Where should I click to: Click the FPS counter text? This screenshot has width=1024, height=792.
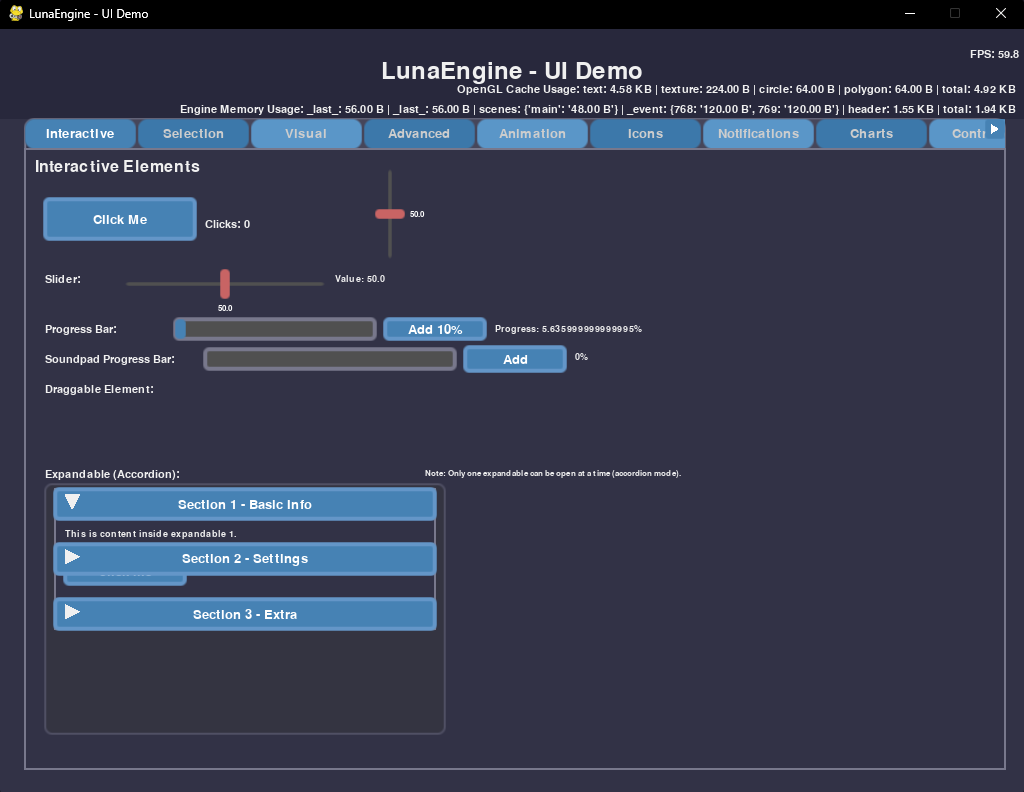pos(994,54)
